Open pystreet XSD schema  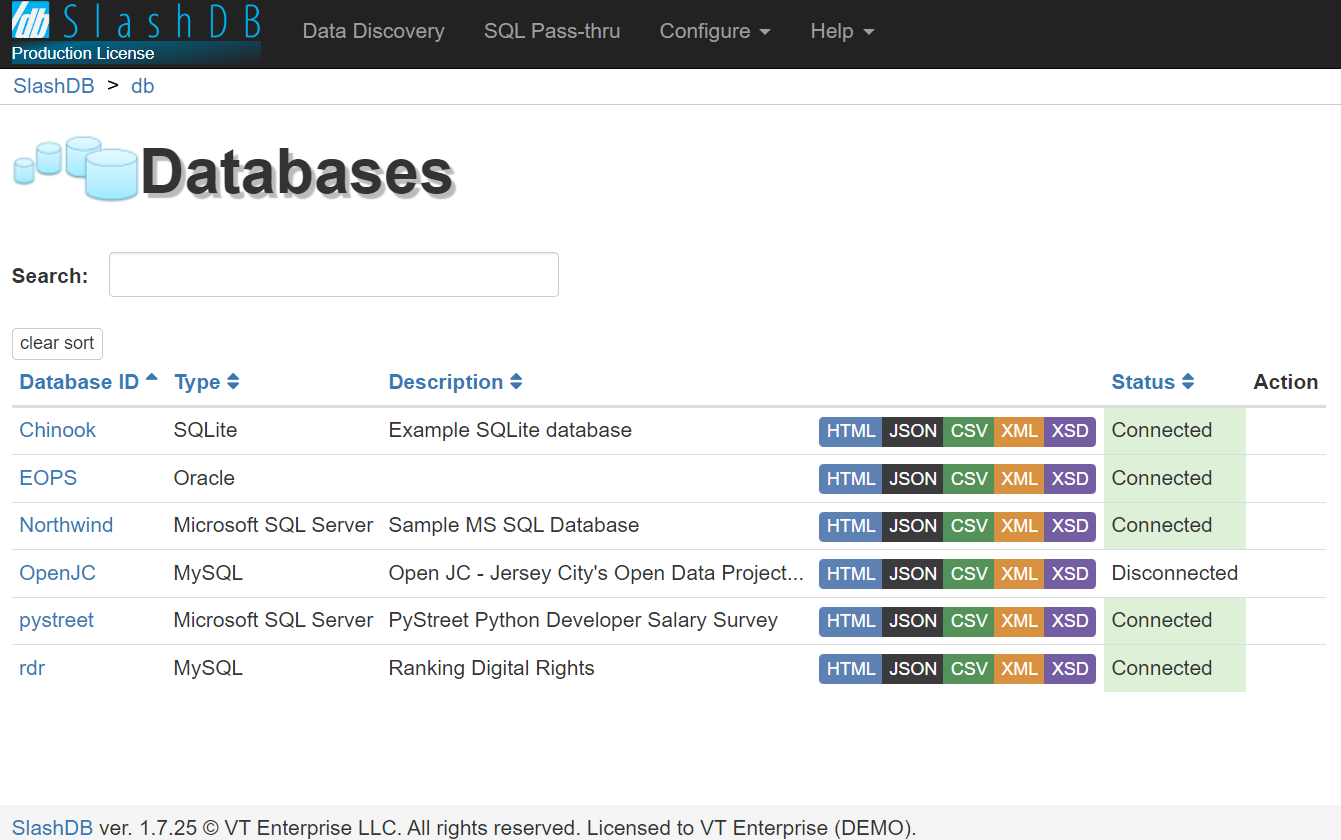click(1070, 621)
